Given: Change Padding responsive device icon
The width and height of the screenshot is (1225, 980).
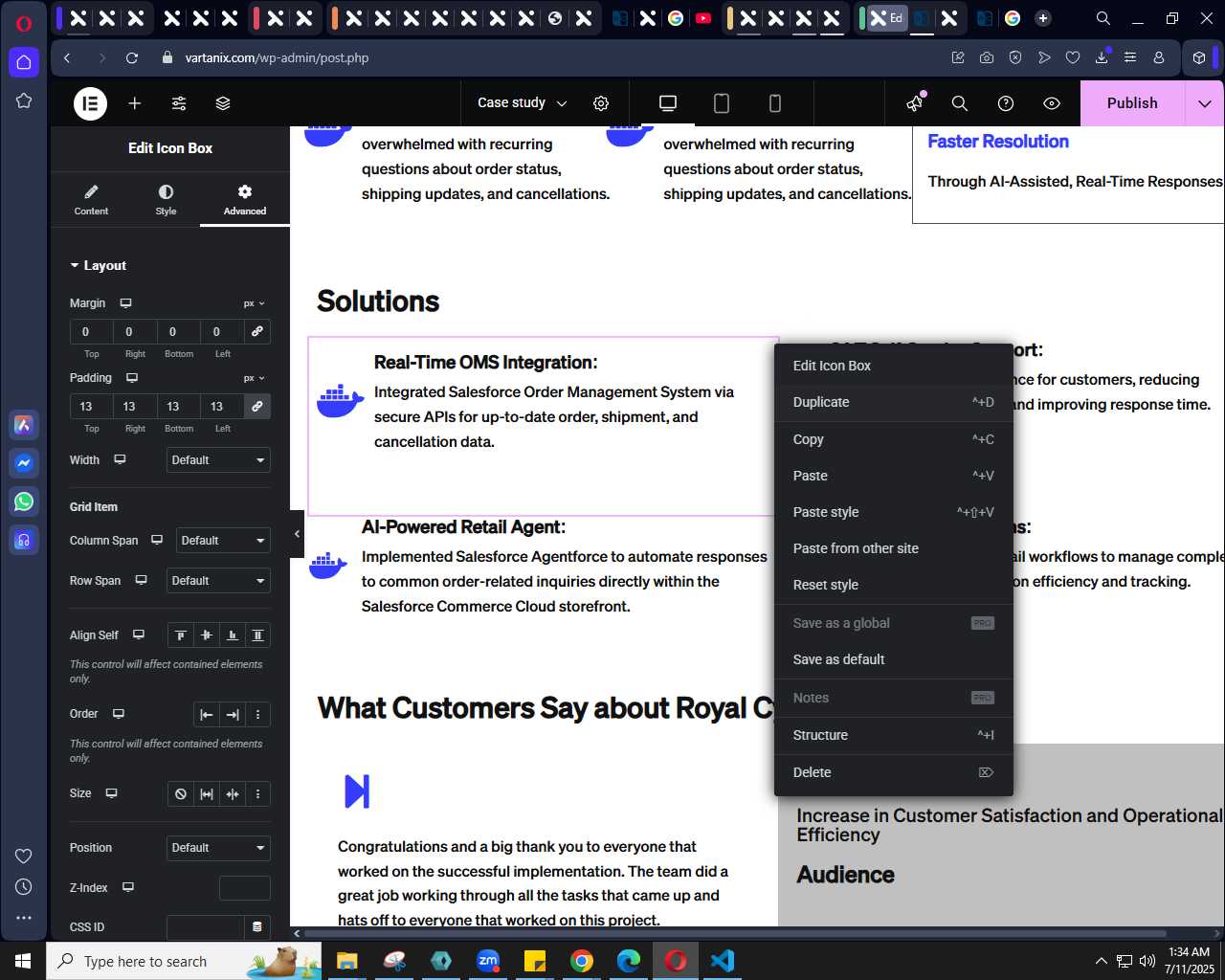Looking at the screenshot, I should pyautogui.click(x=132, y=378).
